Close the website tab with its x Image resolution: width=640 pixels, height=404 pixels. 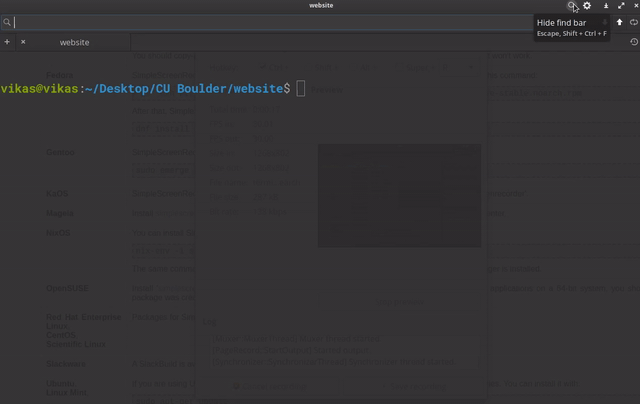tap(23, 42)
